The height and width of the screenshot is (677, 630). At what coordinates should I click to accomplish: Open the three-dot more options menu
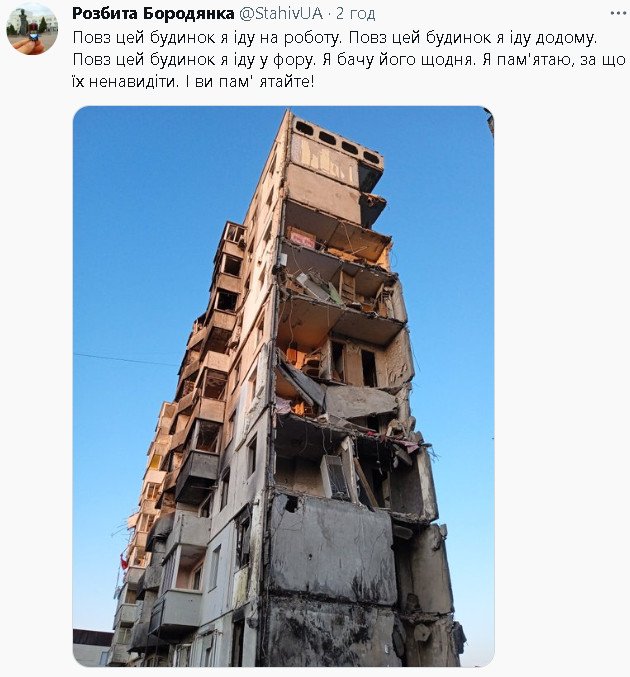tap(618, 13)
